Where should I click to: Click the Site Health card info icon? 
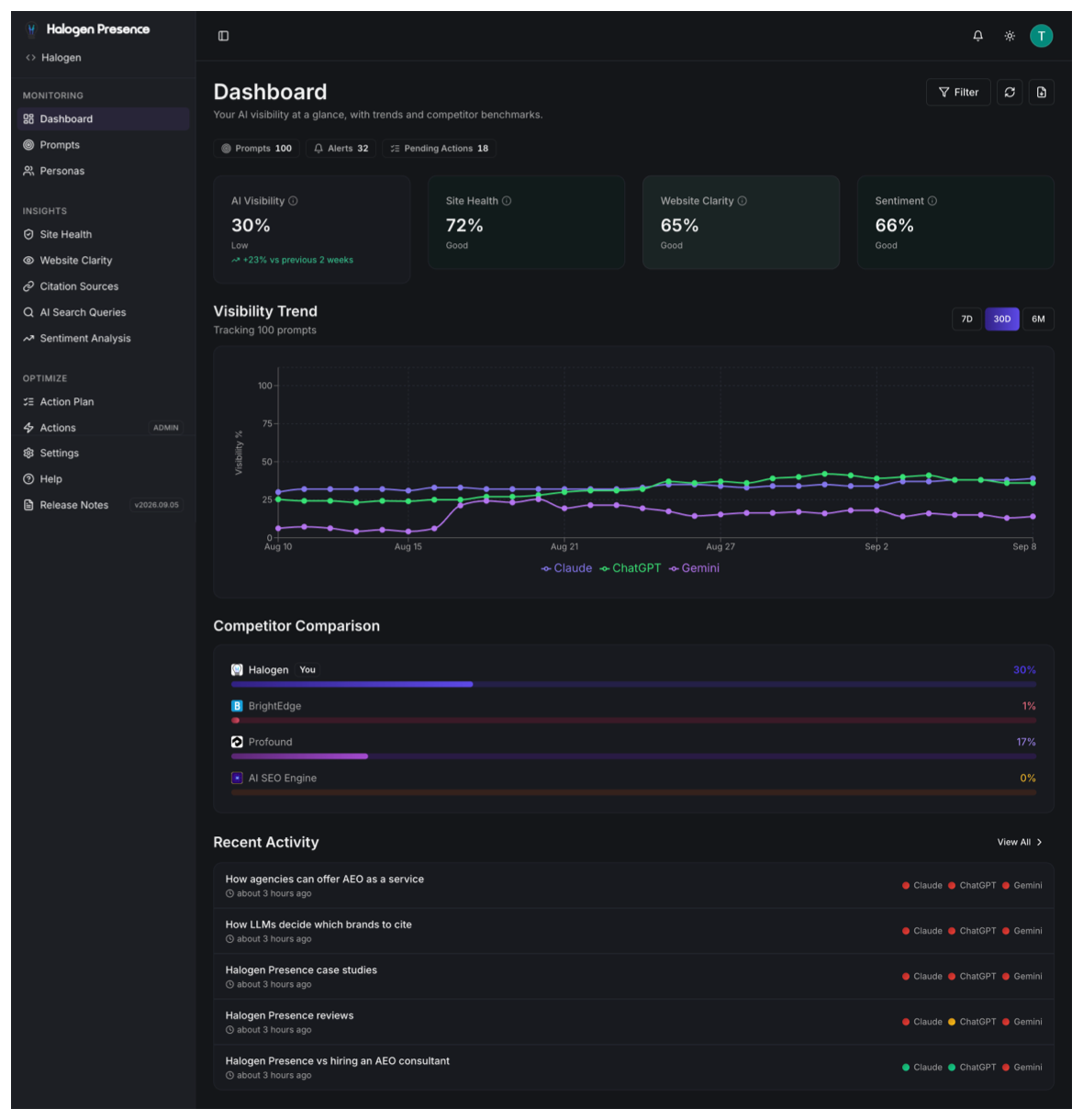point(507,201)
